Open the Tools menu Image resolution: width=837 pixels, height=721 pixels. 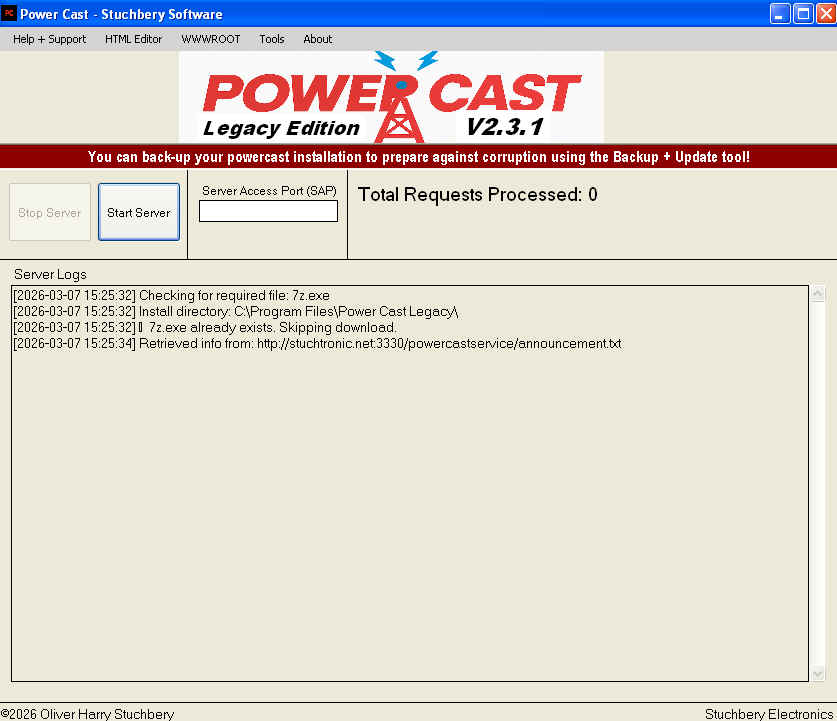coord(272,39)
